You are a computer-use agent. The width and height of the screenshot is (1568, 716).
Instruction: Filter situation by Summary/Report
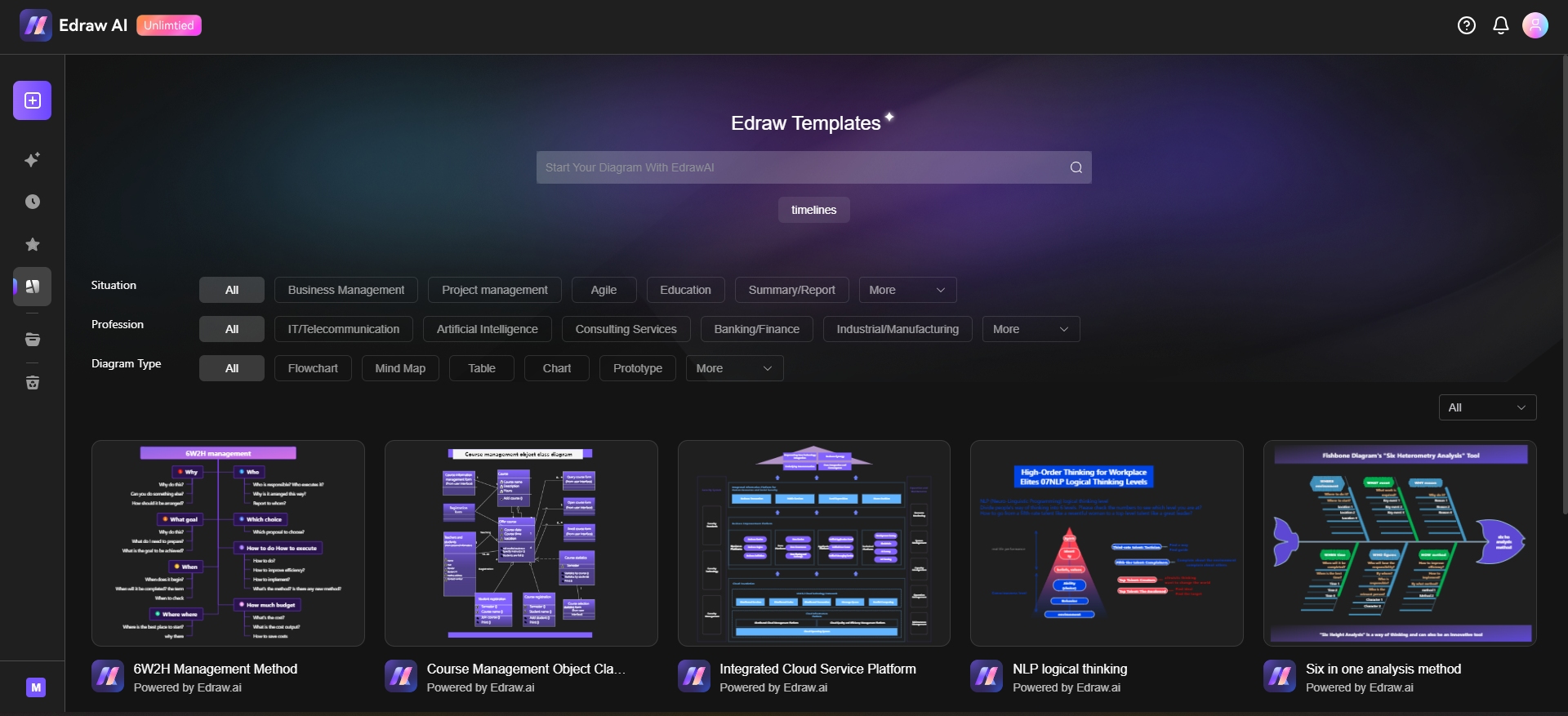point(792,290)
